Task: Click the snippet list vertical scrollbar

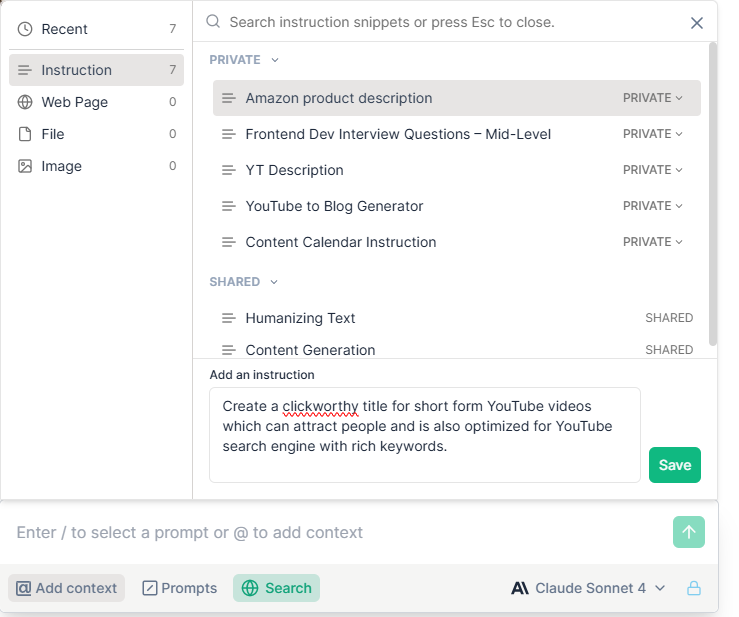Action: [x=713, y=194]
